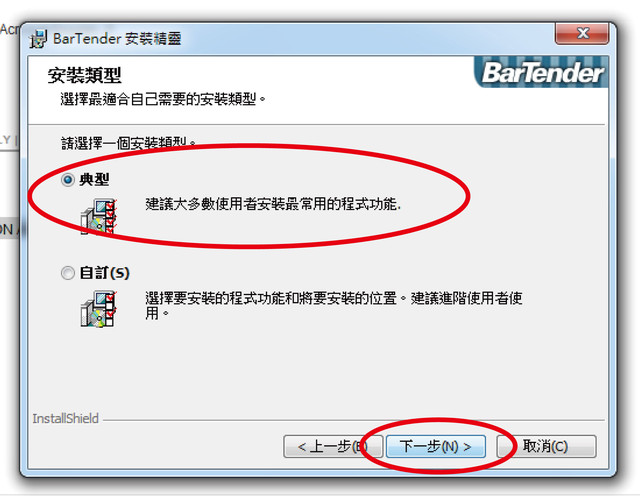This screenshot has height=496, width=640.
Task: Click the partially visible Acr text behind dialog
Action: (9, 29)
